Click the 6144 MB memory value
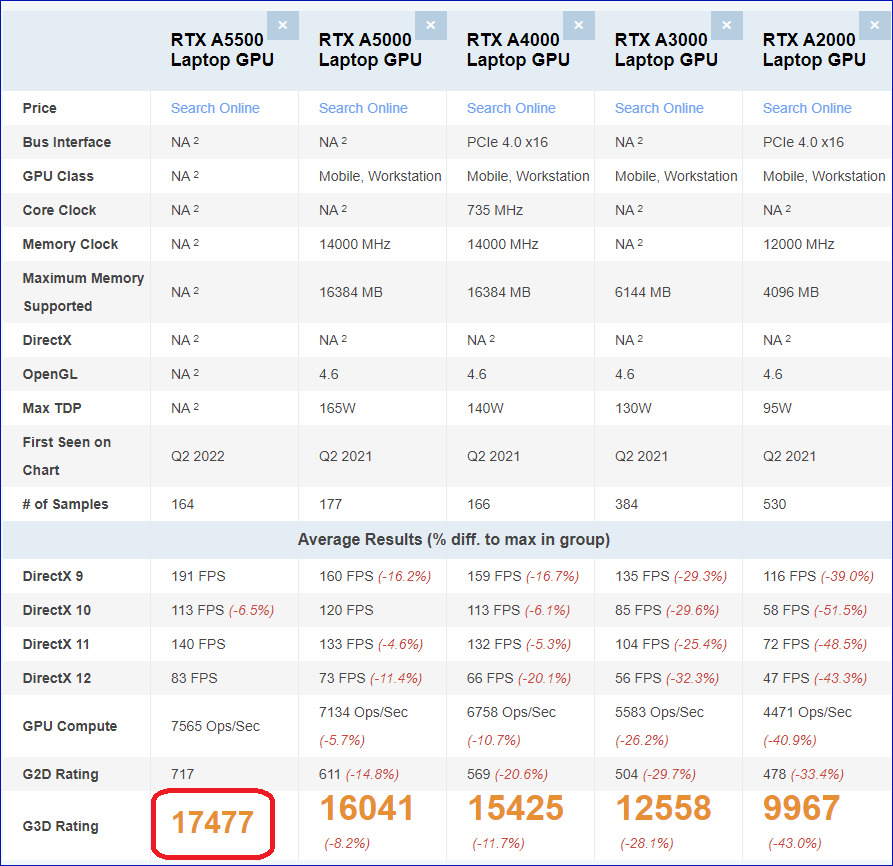The width and height of the screenshot is (893, 866). (643, 292)
